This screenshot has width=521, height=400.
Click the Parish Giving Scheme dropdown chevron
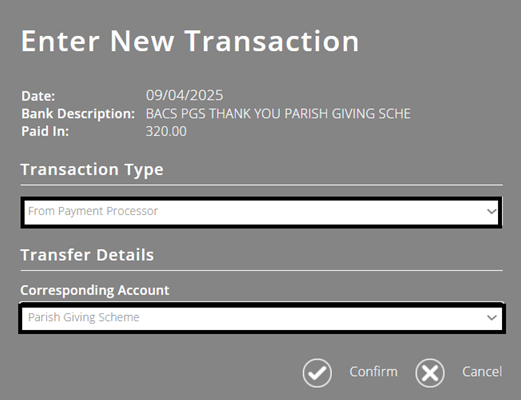492,317
